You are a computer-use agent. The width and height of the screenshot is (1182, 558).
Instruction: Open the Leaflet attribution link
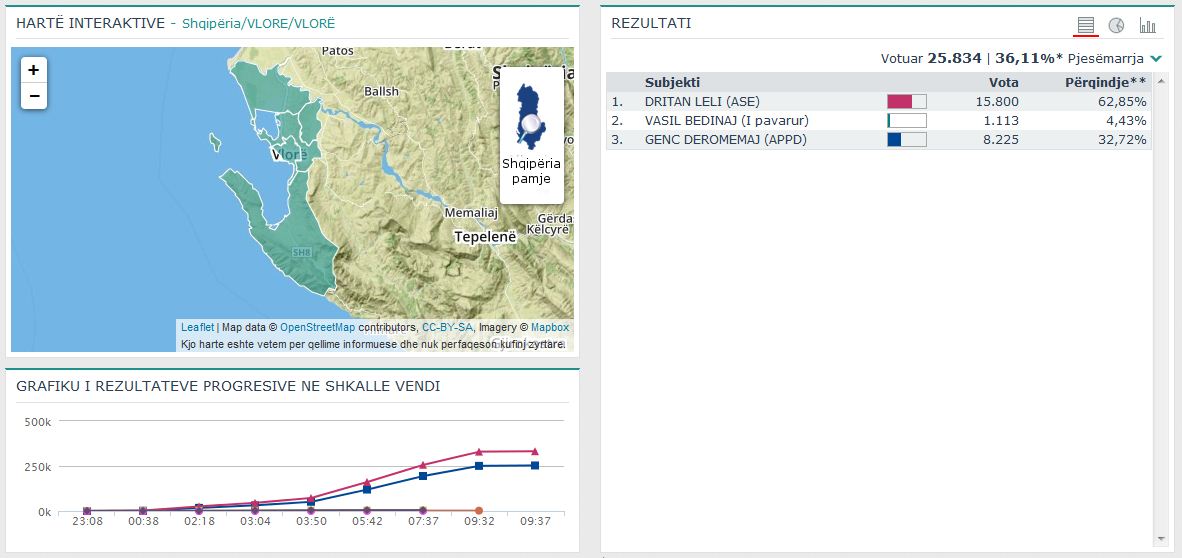point(197,327)
